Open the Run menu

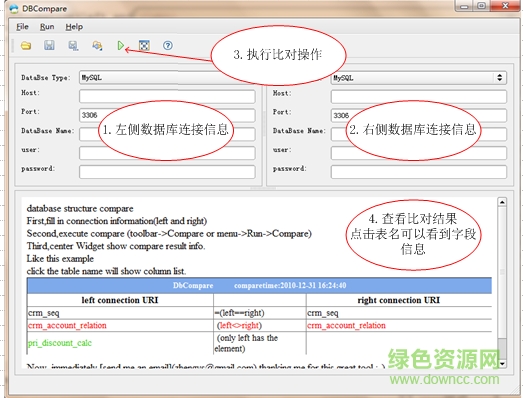coord(47,27)
